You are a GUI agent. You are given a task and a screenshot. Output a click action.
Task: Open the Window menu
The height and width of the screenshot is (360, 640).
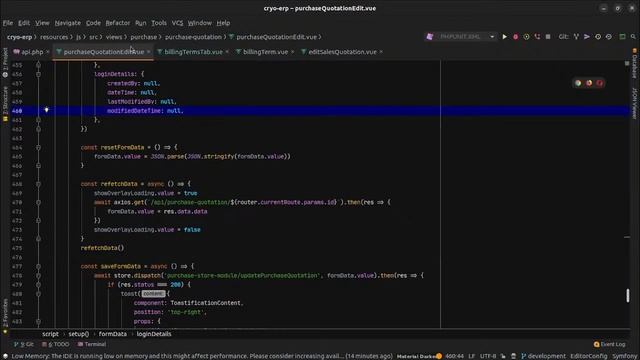tap(200, 23)
